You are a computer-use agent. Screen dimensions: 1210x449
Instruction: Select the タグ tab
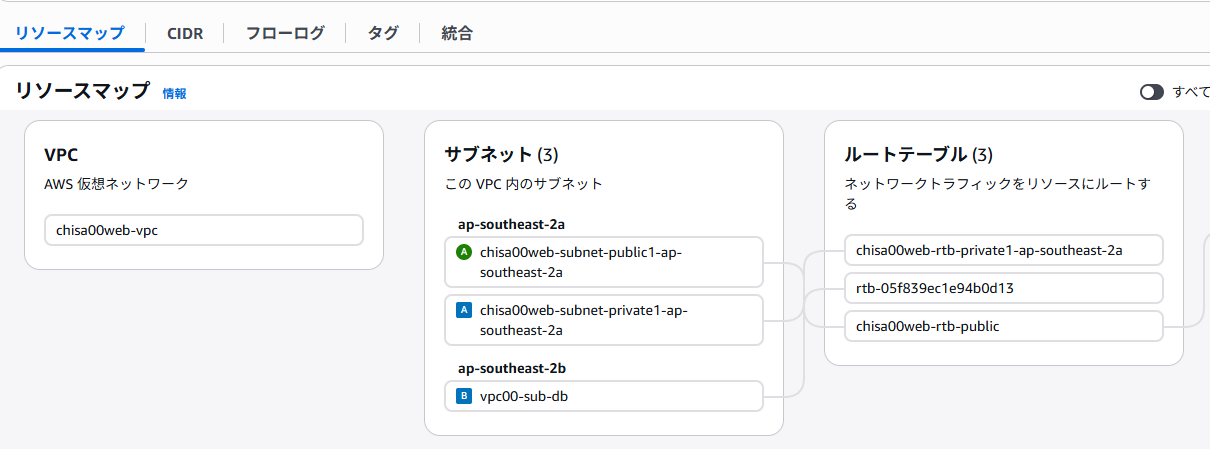coord(382,33)
